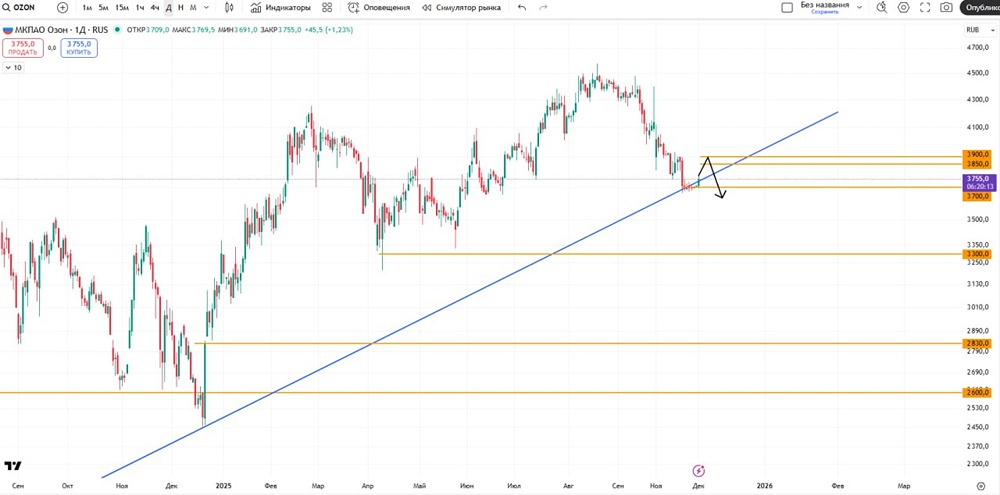Enter fullscreen mode
1000x495 pixels.
click(x=925, y=8)
